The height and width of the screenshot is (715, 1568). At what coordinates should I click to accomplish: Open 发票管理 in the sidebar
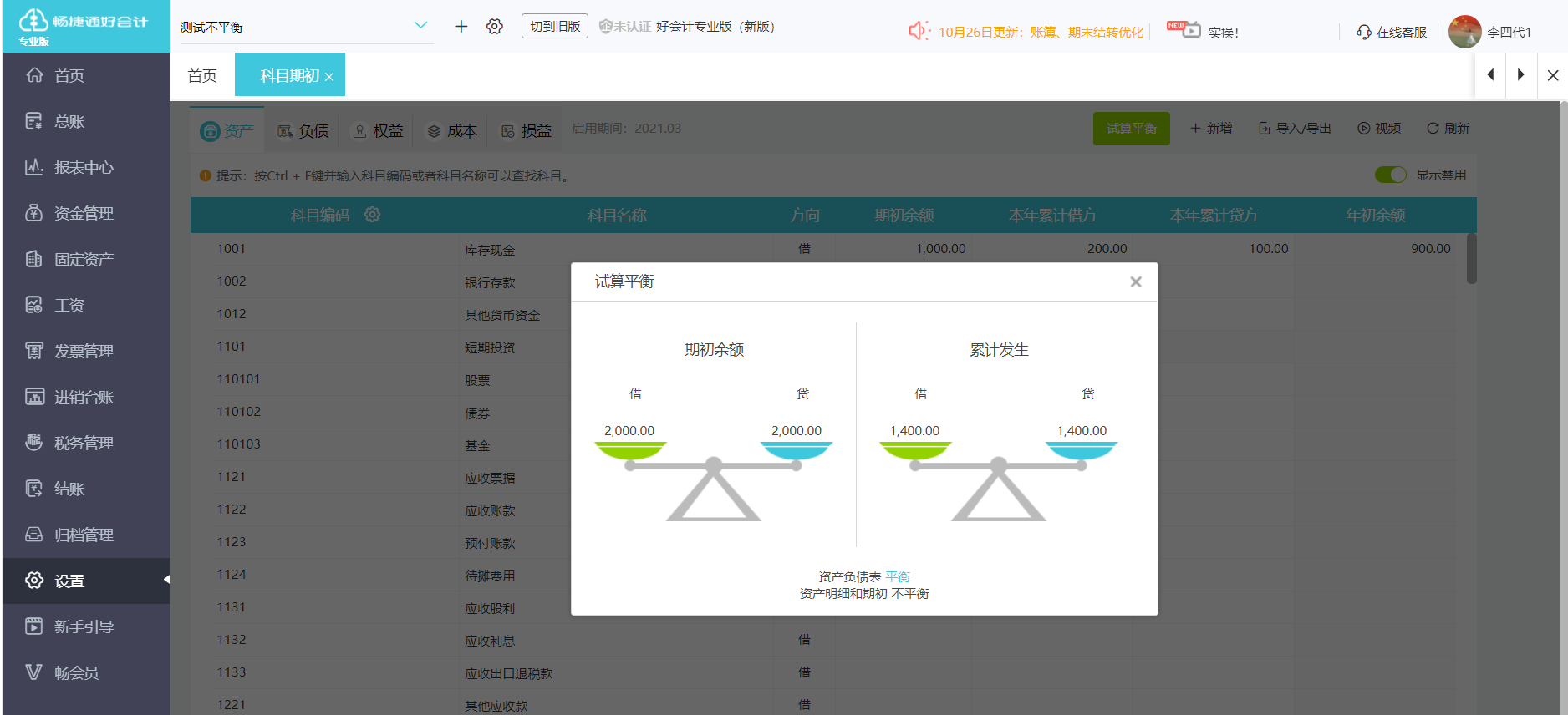[83, 352]
